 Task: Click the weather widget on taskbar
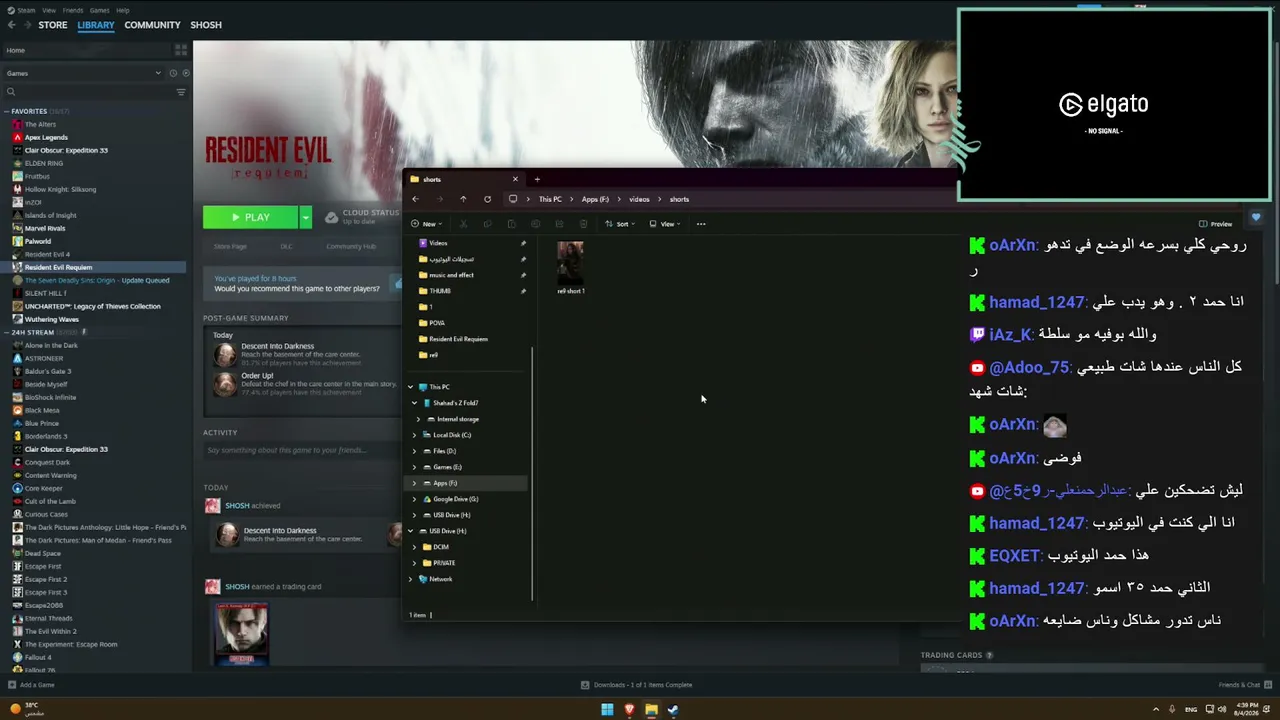pyautogui.click(x=27, y=709)
